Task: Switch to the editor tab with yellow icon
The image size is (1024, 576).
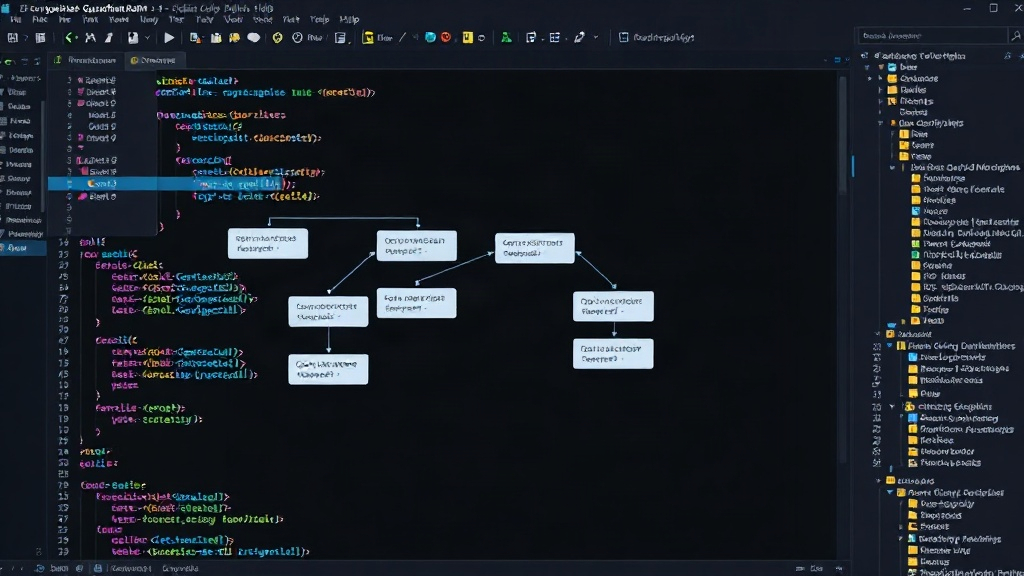Action: [x=153, y=60]
